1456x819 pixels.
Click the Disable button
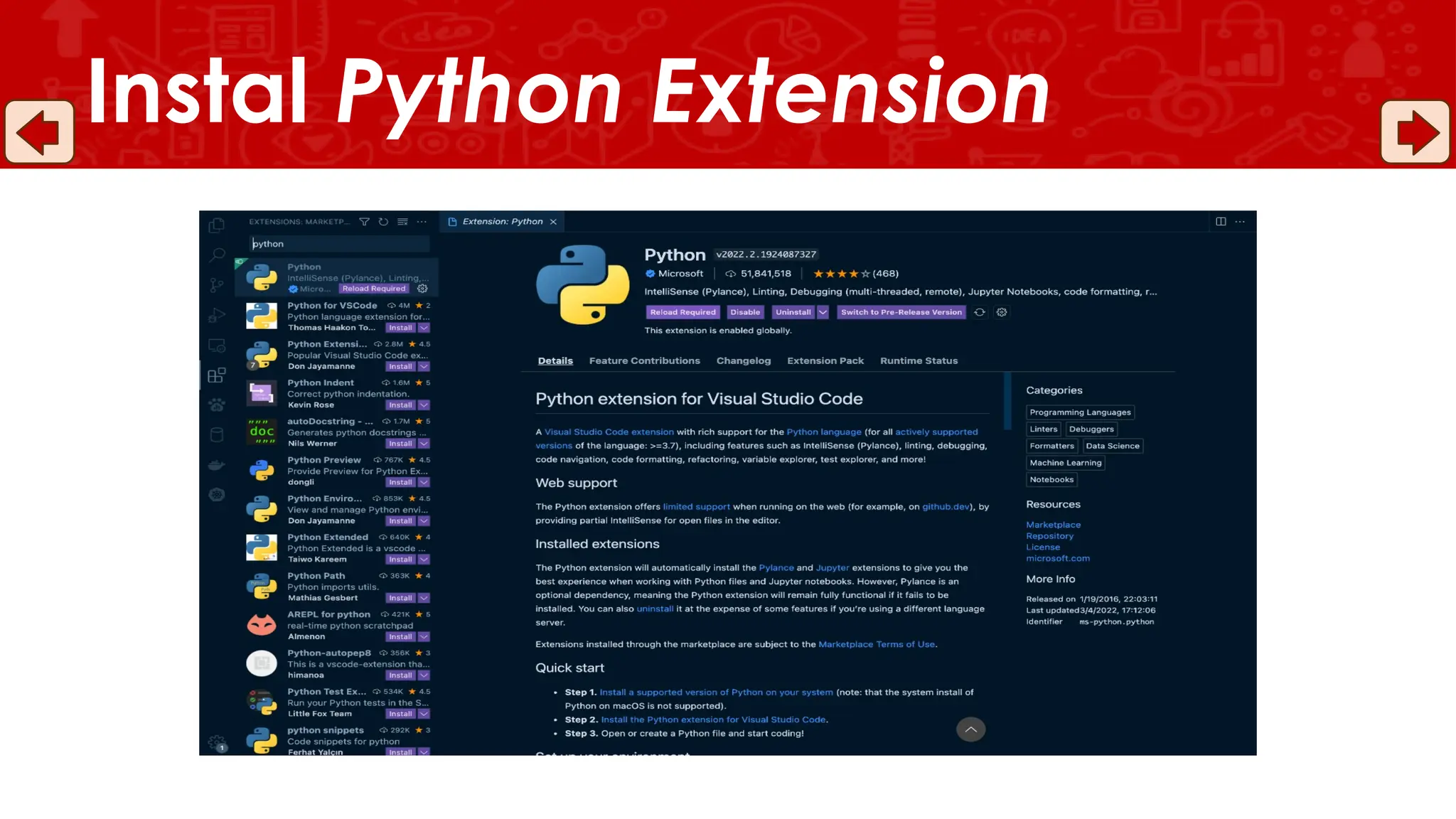point(745,312)
